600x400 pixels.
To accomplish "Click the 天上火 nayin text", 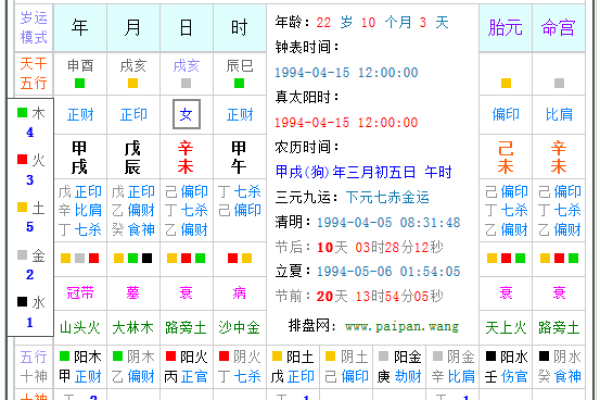I will [505, 328].
